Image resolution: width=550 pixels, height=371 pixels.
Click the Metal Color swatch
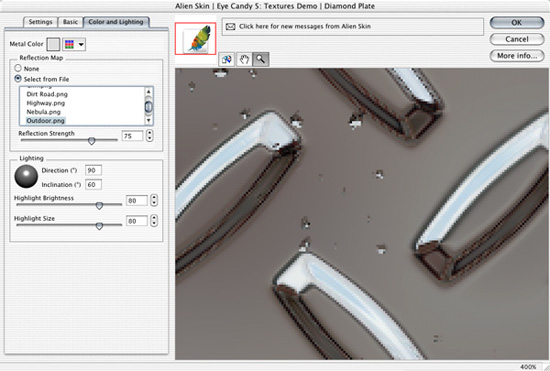[x=53, y=44]
